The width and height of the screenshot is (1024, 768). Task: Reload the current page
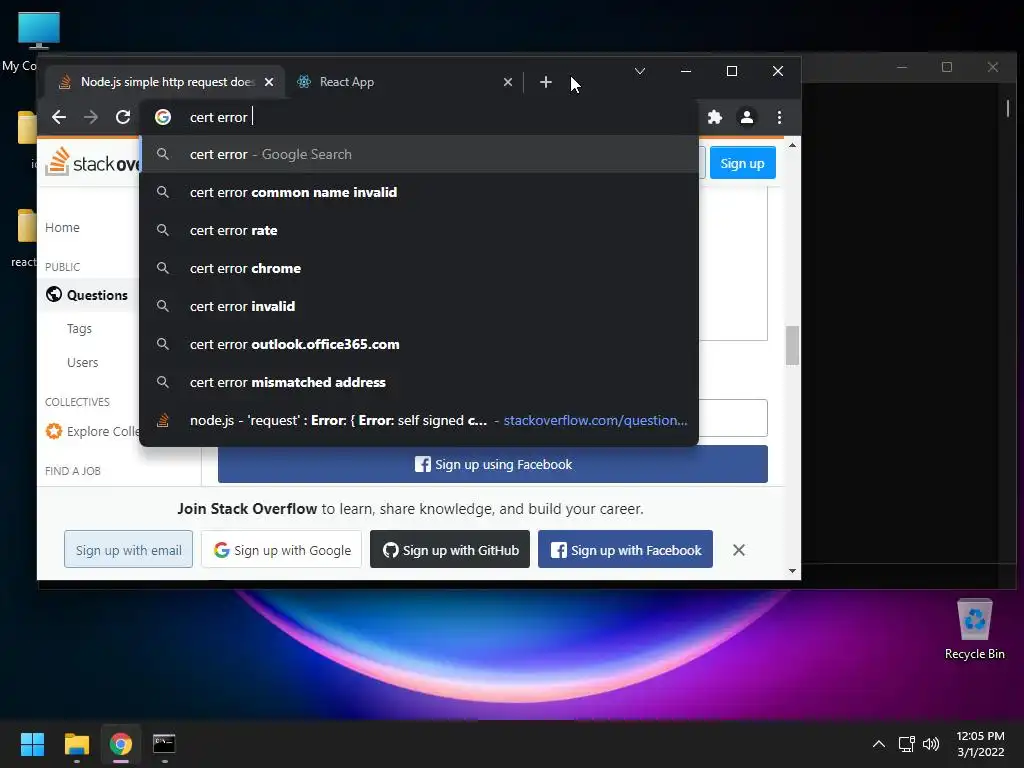[x=123, y=117]
